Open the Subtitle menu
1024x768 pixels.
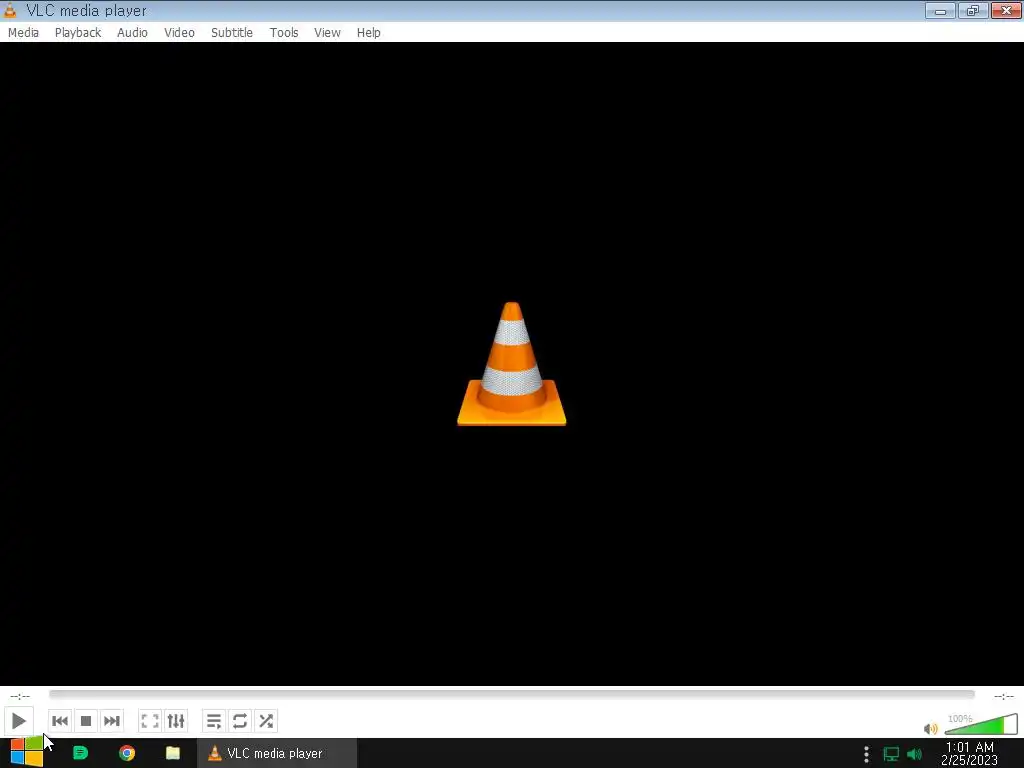tap(232, 33)
